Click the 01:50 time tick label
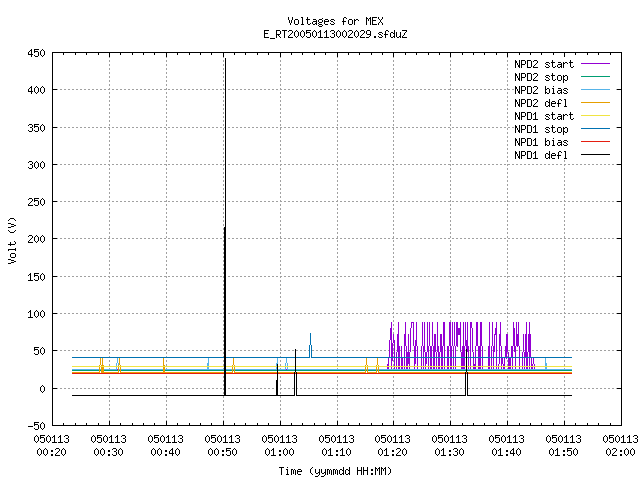Viewport: 640px width, 480px height. pos(563,452)
